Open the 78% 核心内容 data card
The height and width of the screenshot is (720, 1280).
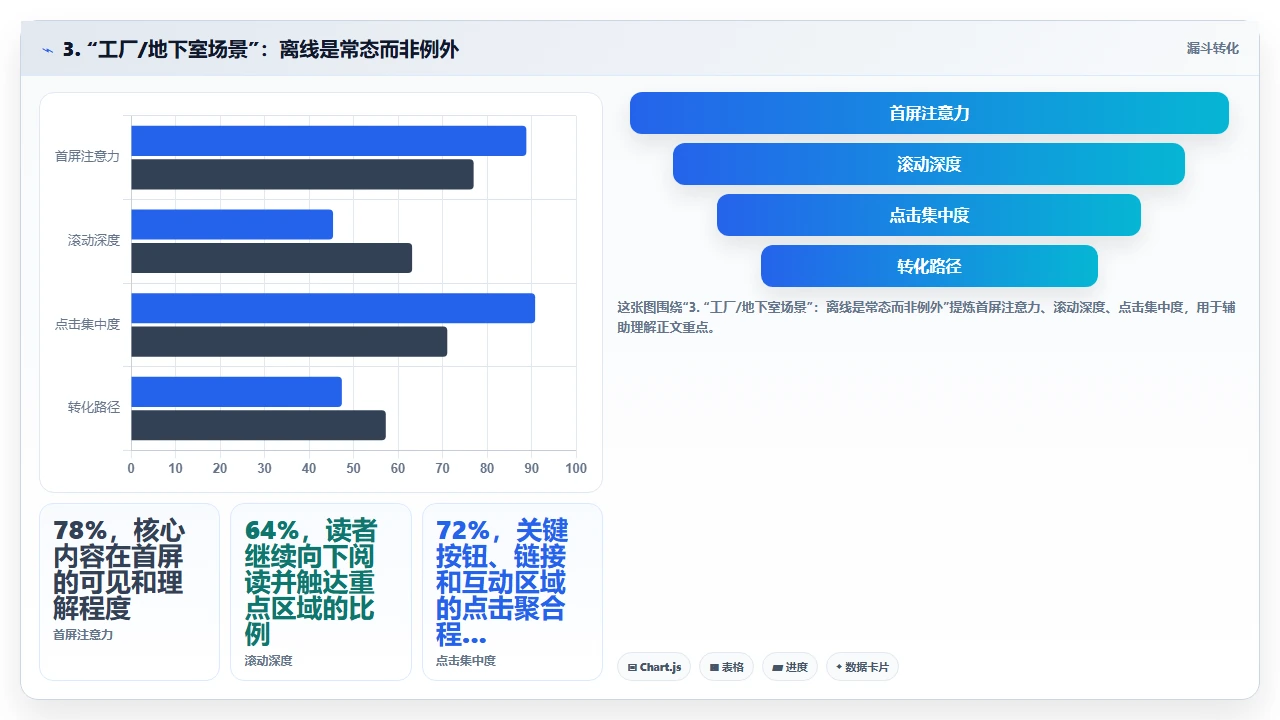pyautogui.click(x=129, y=592)
